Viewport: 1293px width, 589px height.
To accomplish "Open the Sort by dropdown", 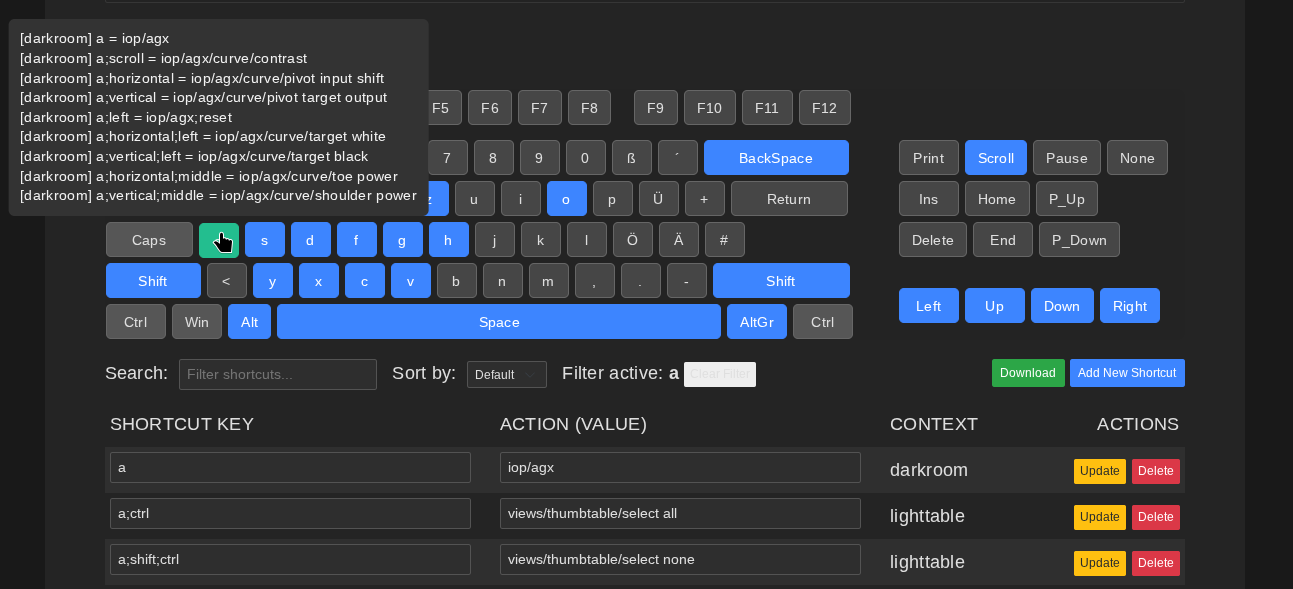I will 506,374.
